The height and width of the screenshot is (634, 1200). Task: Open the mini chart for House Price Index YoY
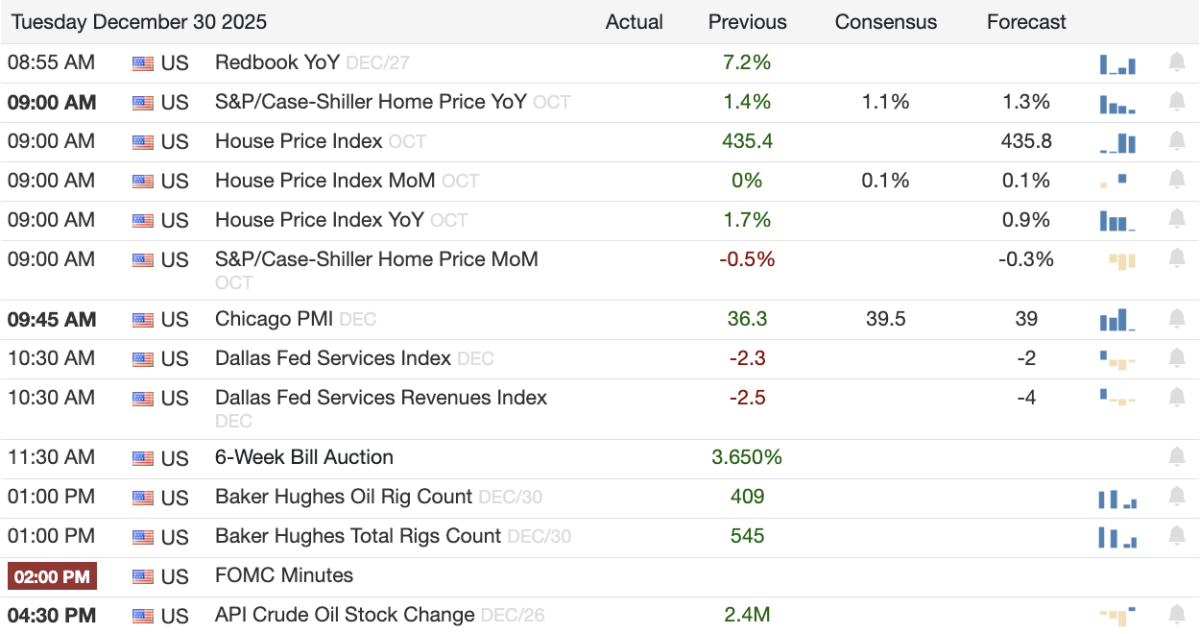tap(1117, 221)
